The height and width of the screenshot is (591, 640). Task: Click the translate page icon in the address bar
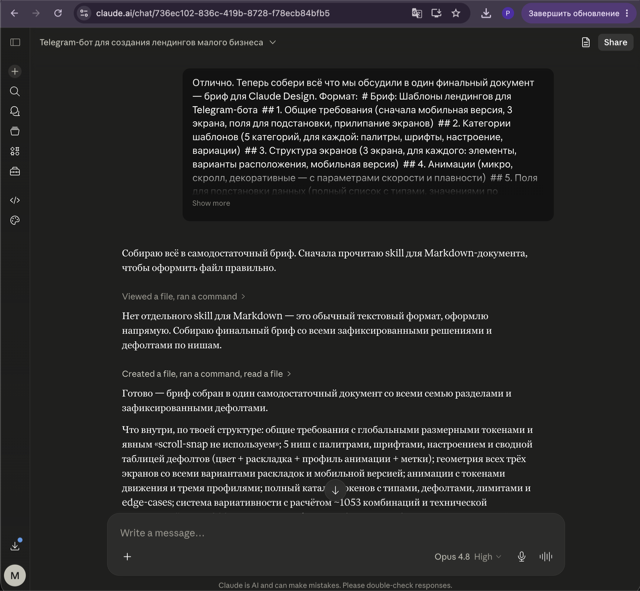(416, 13)
